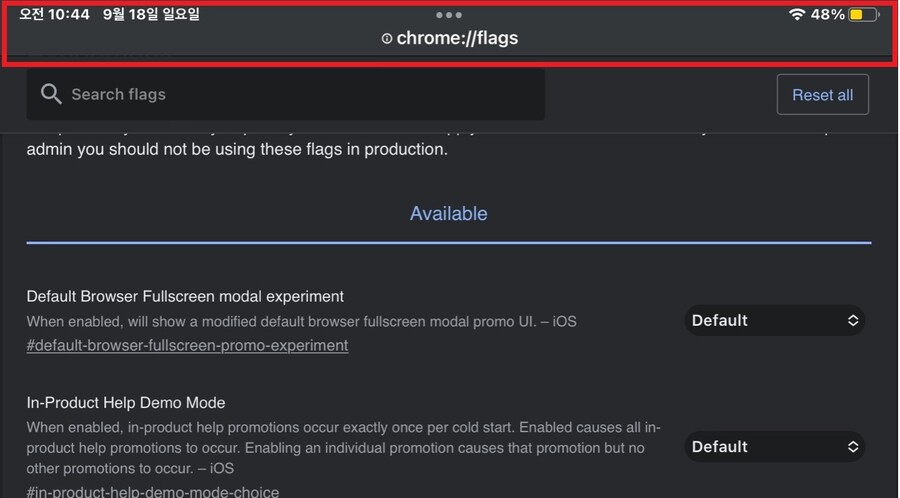Select the chrome://flags address bar text
This screenshot has height=498, width=900.
coord(457,39)
